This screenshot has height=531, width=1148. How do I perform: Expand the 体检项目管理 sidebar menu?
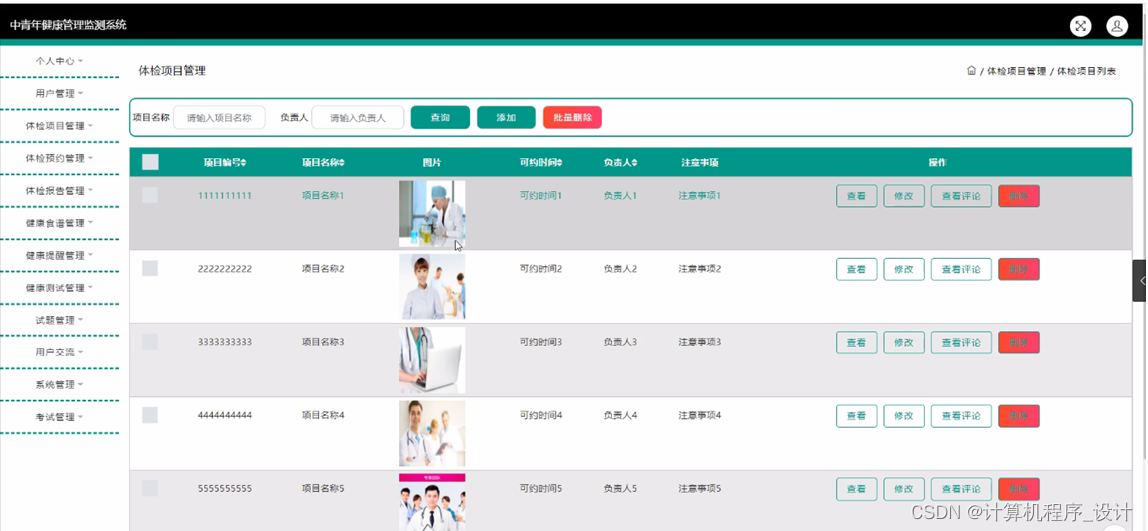(59, 126)
